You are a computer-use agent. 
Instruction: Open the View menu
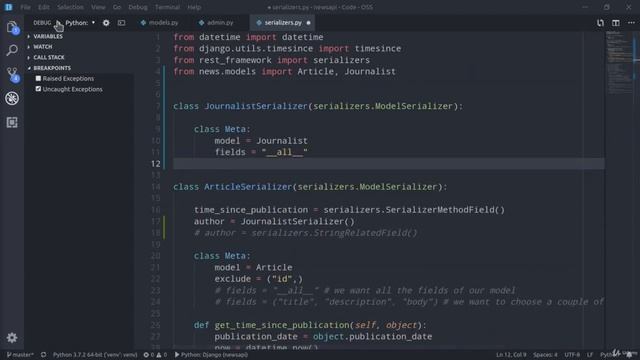[x=98, y=7]
